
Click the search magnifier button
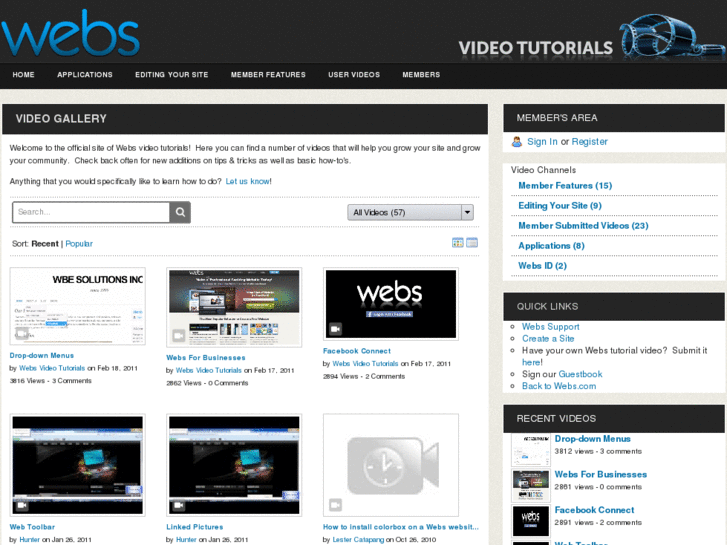point(180,212)
